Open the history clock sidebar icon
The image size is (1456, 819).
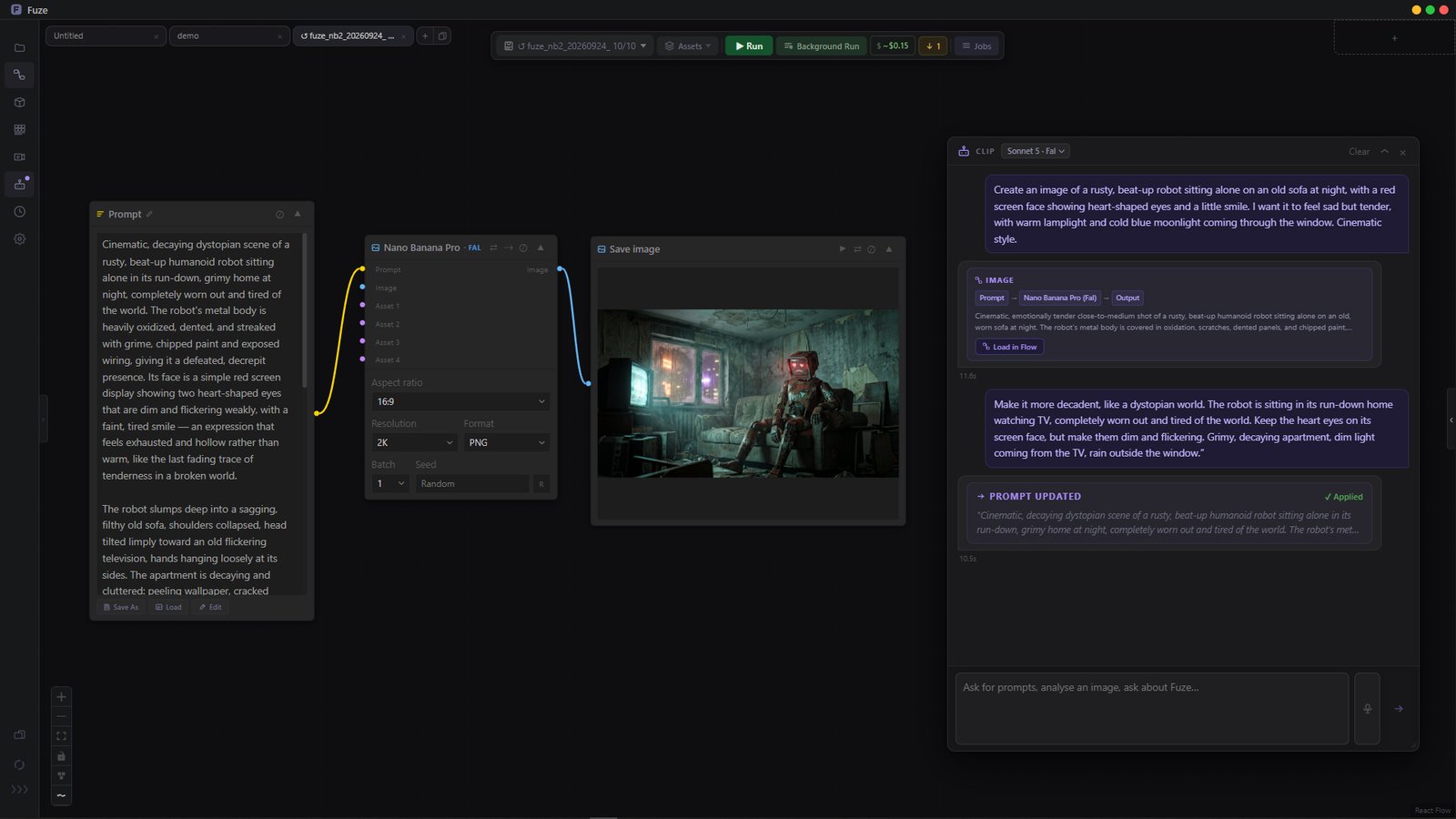tap(19, 211)
